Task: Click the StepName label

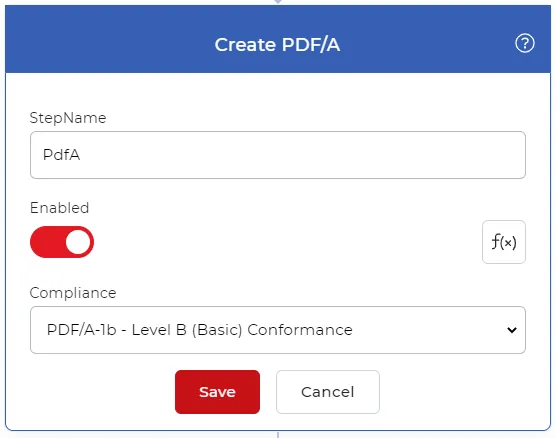Action: (x=68, y=118)
